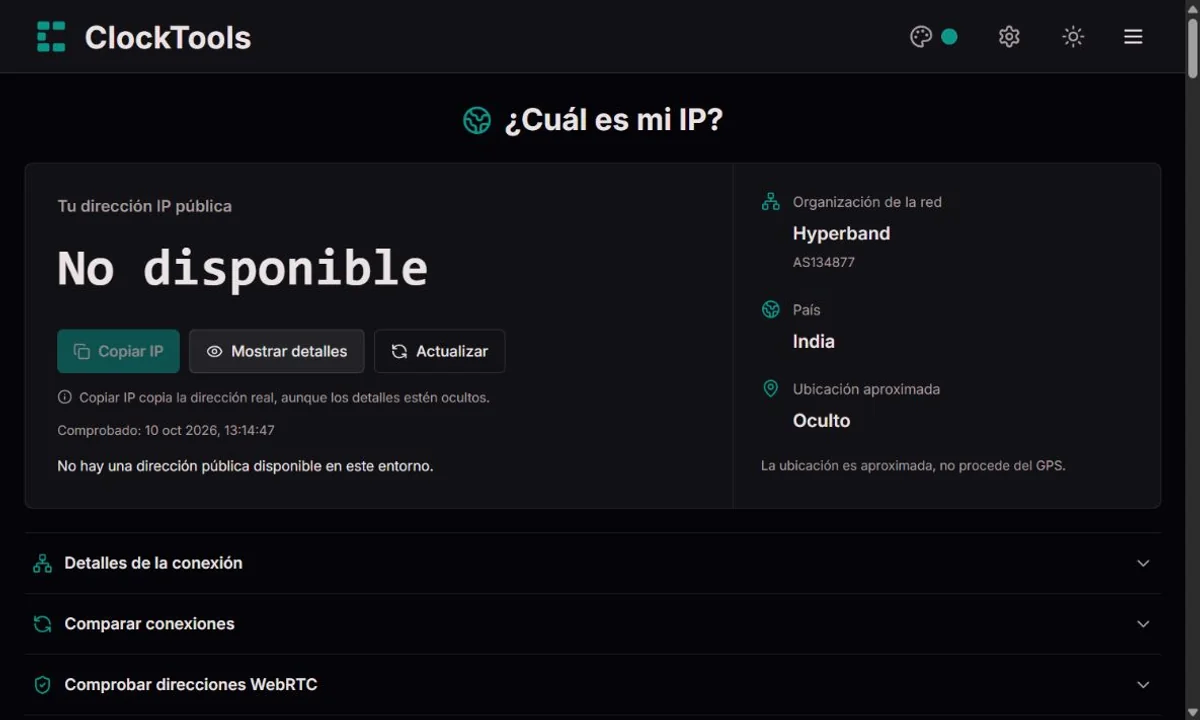This screenshot has width=1200, height=720.
Task: Click the 'India' country value
Action: pyautogui.click(x=814, y=341)
